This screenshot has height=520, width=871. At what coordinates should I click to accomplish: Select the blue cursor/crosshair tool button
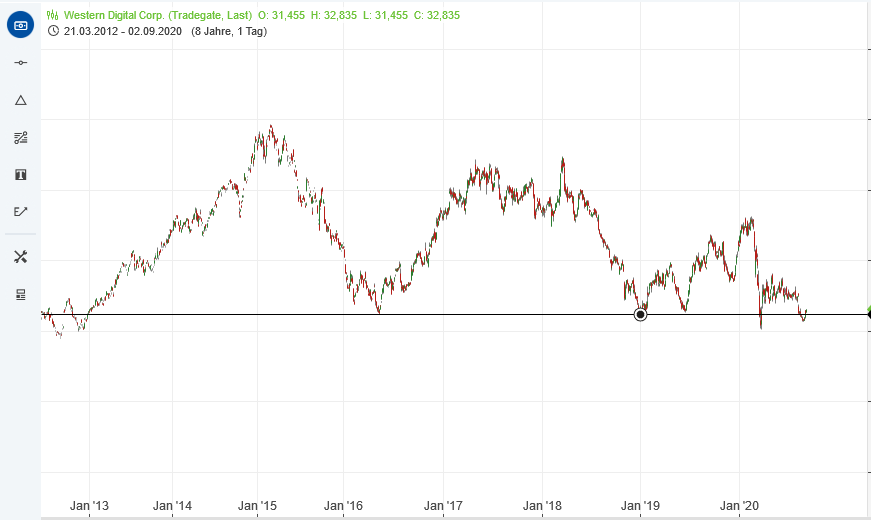point(21,25)
